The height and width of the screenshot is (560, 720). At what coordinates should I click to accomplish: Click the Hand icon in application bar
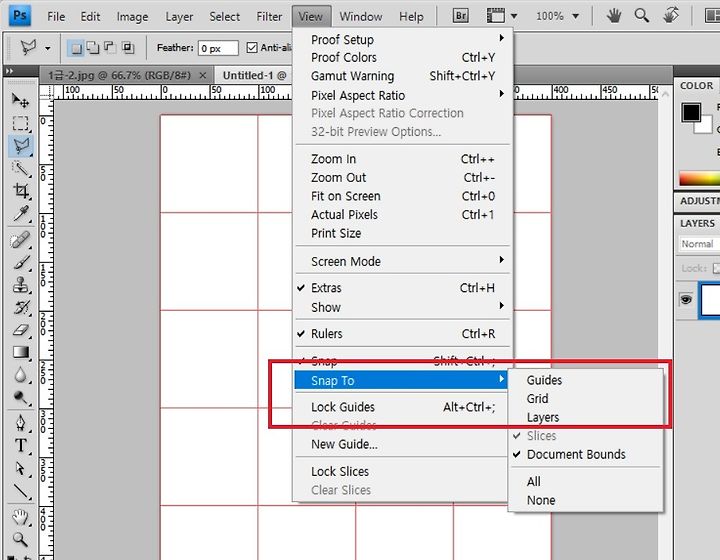point(614,16)
